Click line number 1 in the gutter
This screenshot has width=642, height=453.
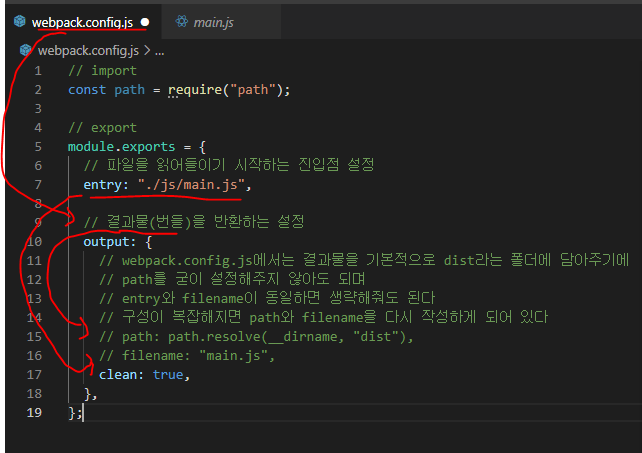(38, 71)
